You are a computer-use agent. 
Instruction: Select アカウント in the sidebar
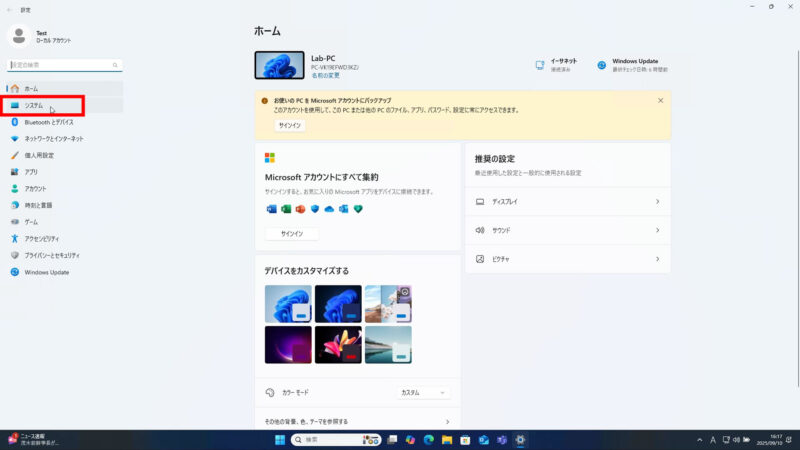pyautogui.click(x=35, y=188)
